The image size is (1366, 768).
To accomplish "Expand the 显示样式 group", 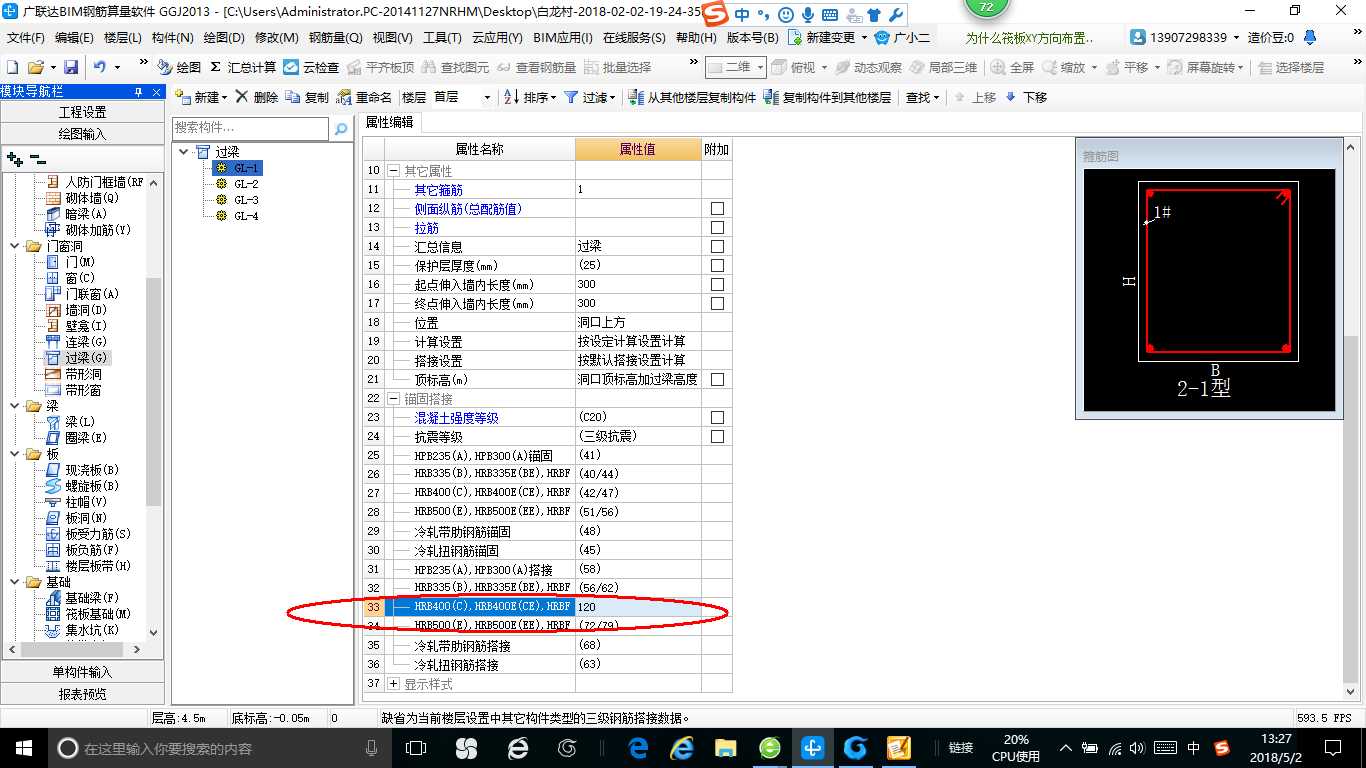I will tap(394, 684).
